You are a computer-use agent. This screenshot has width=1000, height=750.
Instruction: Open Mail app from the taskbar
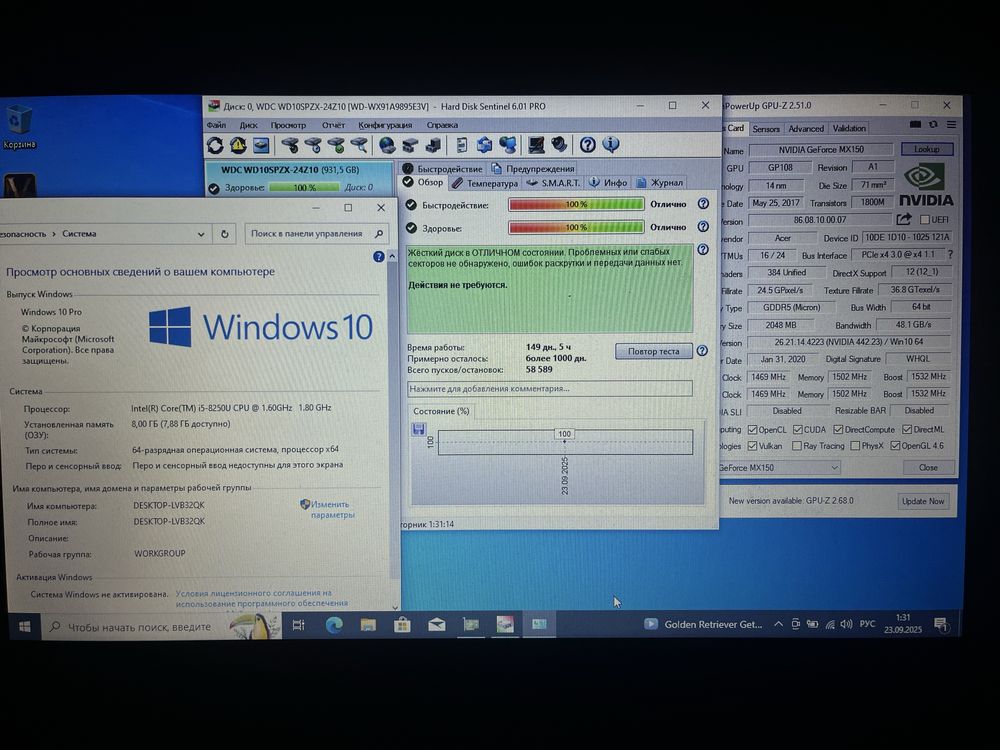click(x=436, y=625)
